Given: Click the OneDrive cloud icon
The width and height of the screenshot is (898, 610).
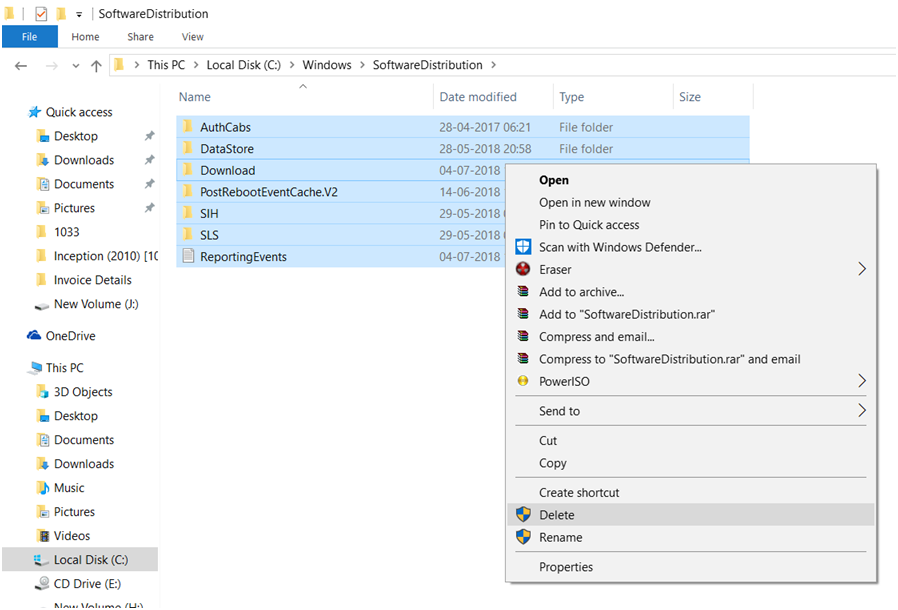Looking at the screenshot, I should pyautogui.click(x=34, y=335).
